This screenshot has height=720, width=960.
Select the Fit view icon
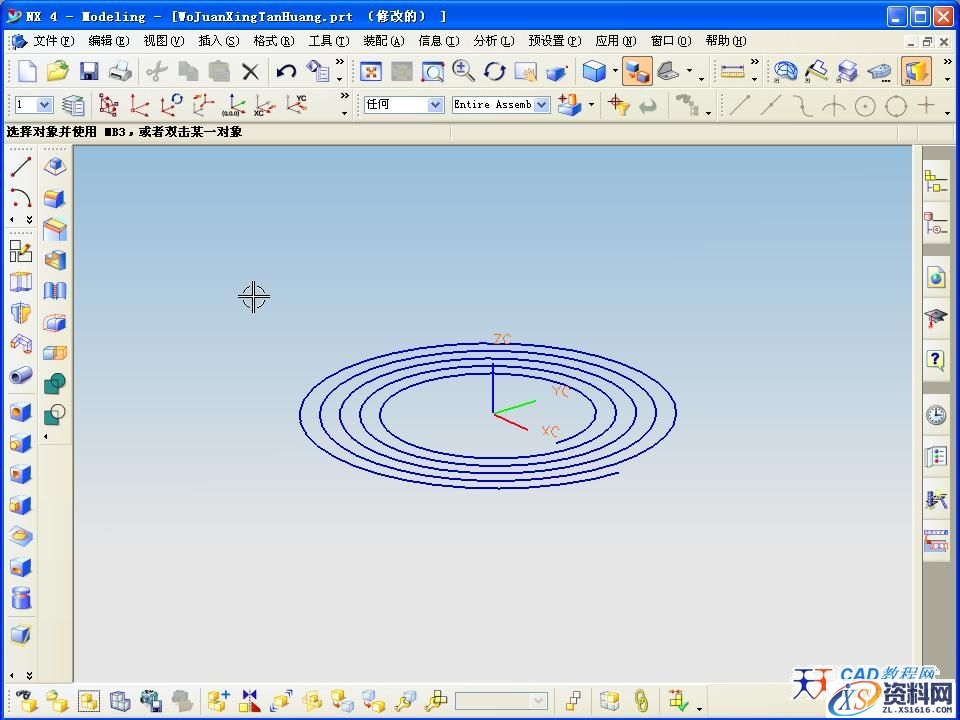coord(371,71)
